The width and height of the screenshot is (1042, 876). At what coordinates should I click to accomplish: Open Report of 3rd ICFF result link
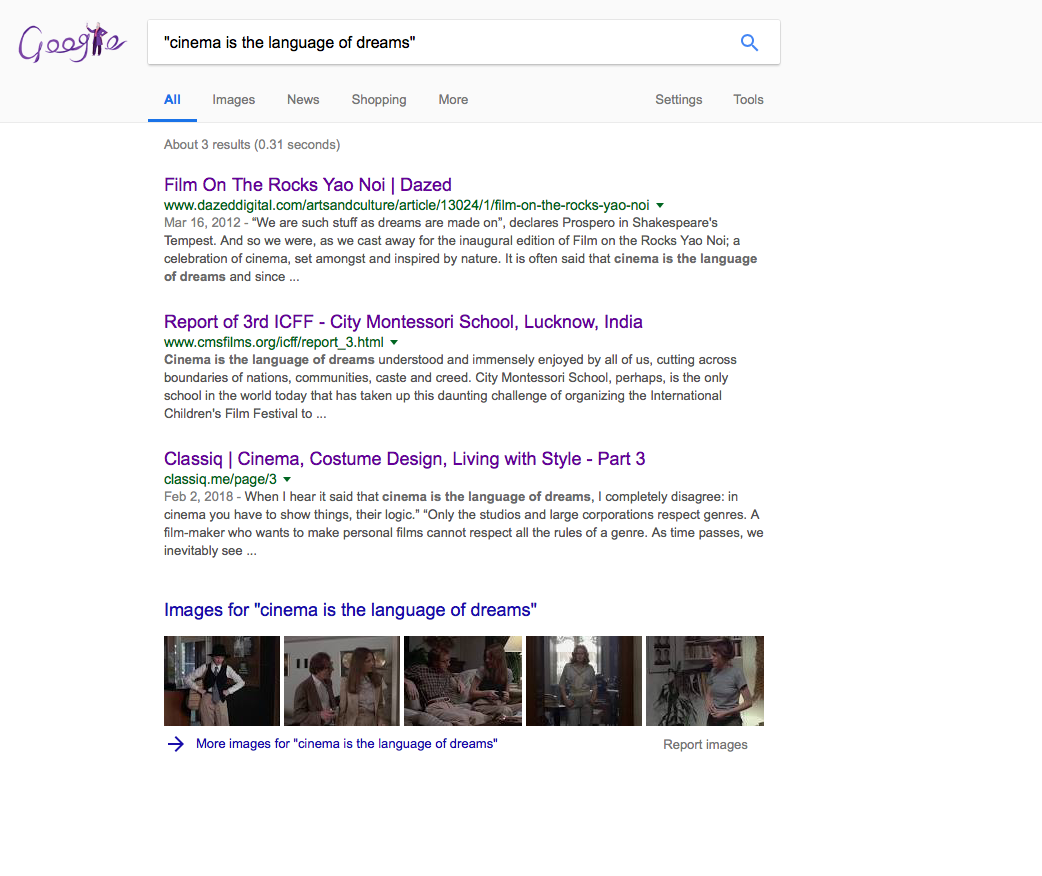[403, 322]
